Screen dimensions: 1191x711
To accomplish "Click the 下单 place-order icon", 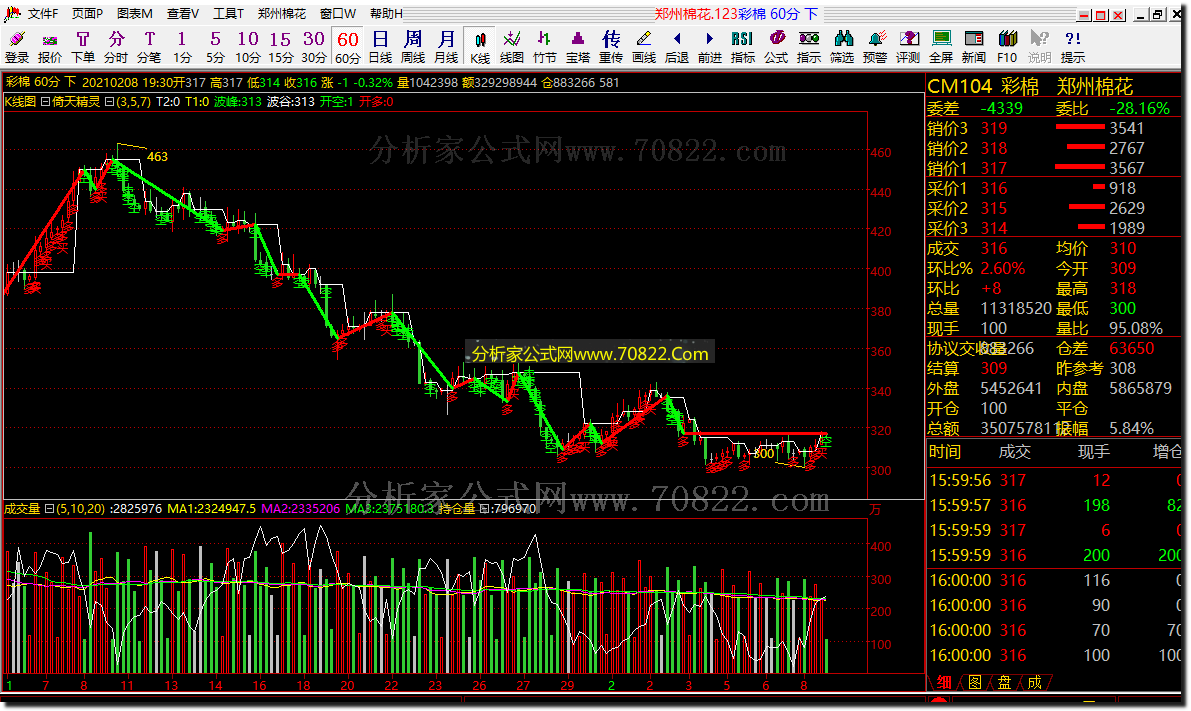I will tap(83, 47).
